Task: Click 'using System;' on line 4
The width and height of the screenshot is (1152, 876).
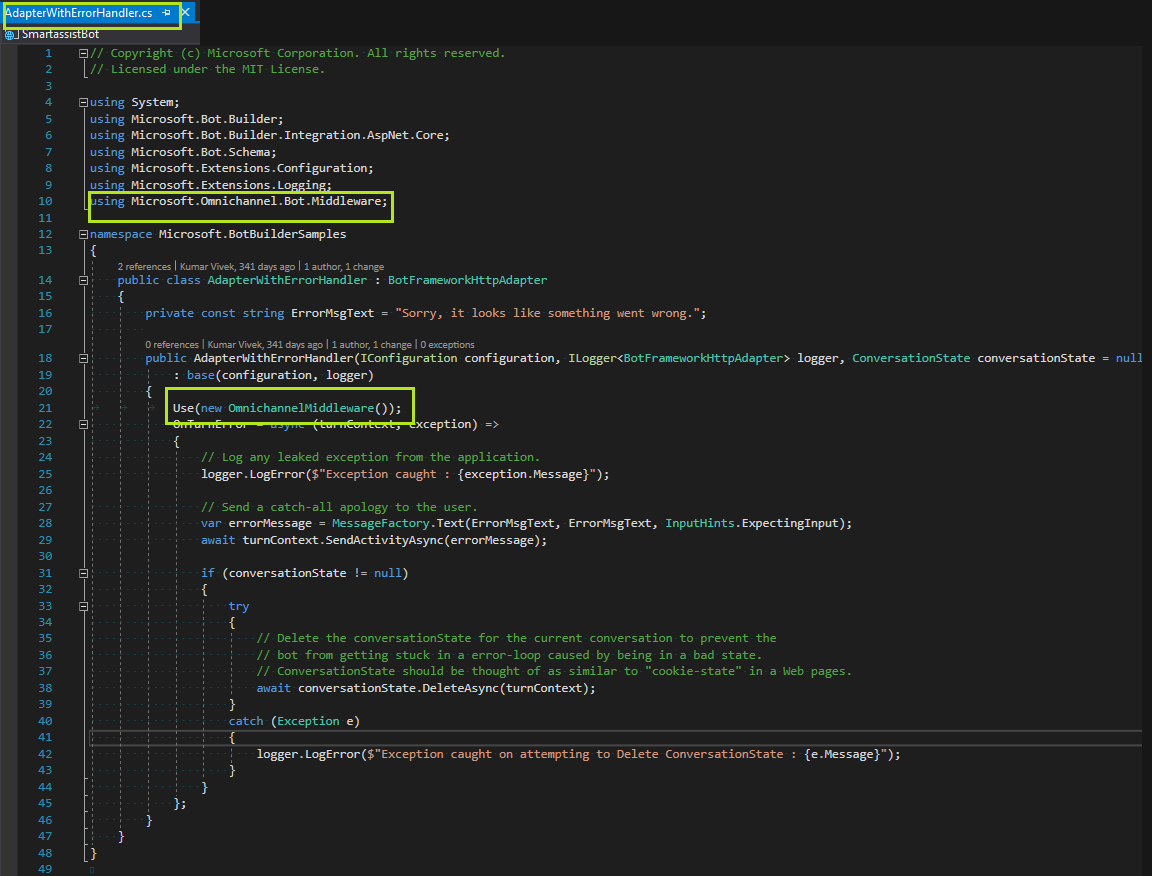Action: coord(134,102)
